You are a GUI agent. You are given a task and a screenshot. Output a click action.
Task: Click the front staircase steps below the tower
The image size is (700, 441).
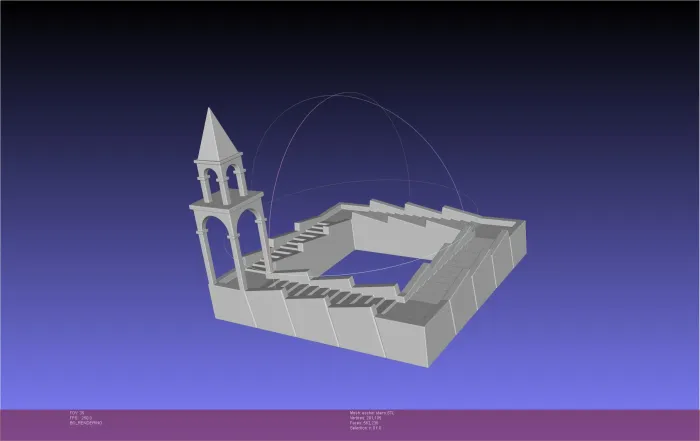[x=330, y=295]
